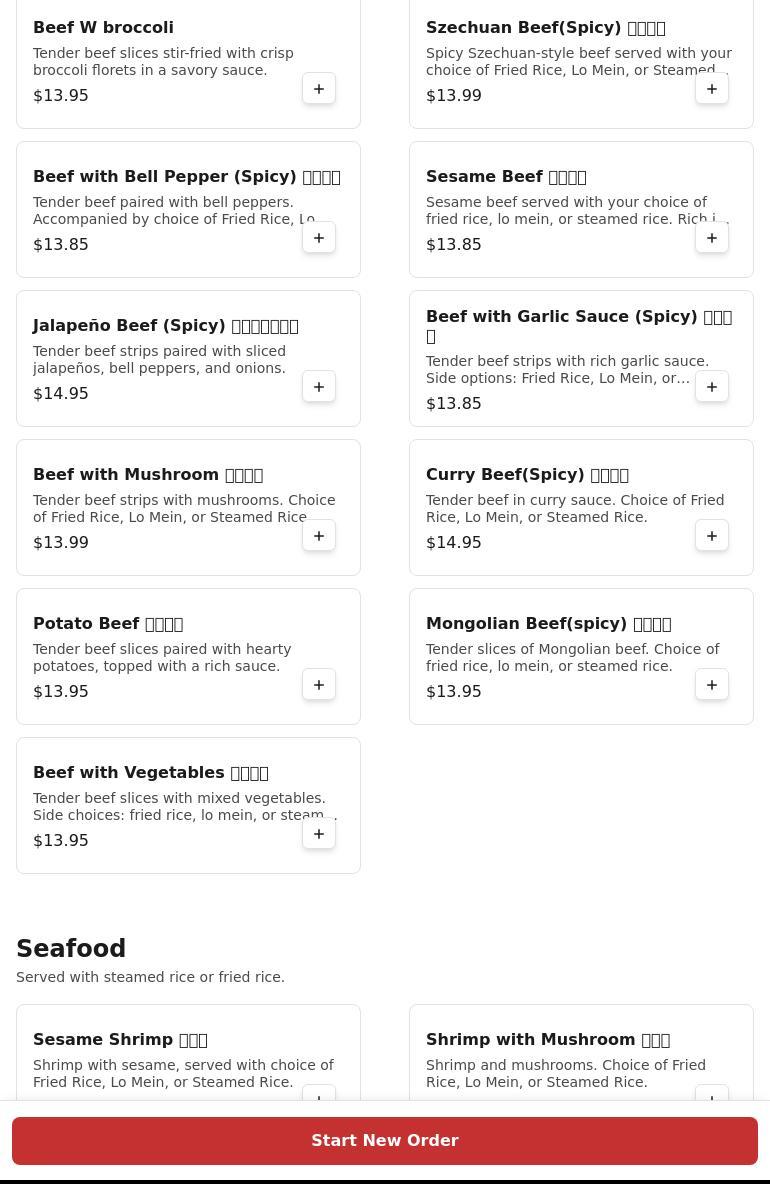Screen dimensions: 770x1184
Task: View Beef with Vegetables description text
Action: coord(185,806)
